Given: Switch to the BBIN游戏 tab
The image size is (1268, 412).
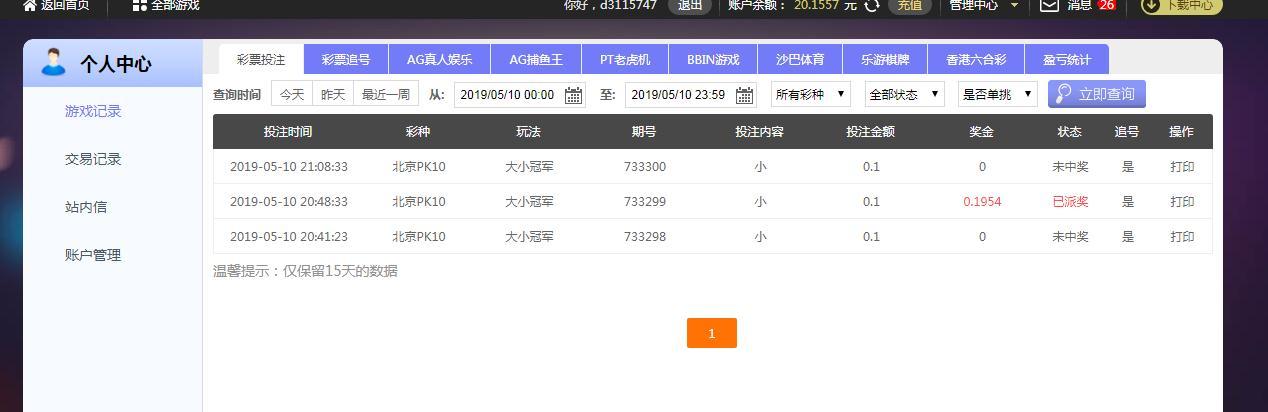Looking at the screenshot, I should [714, 59].
